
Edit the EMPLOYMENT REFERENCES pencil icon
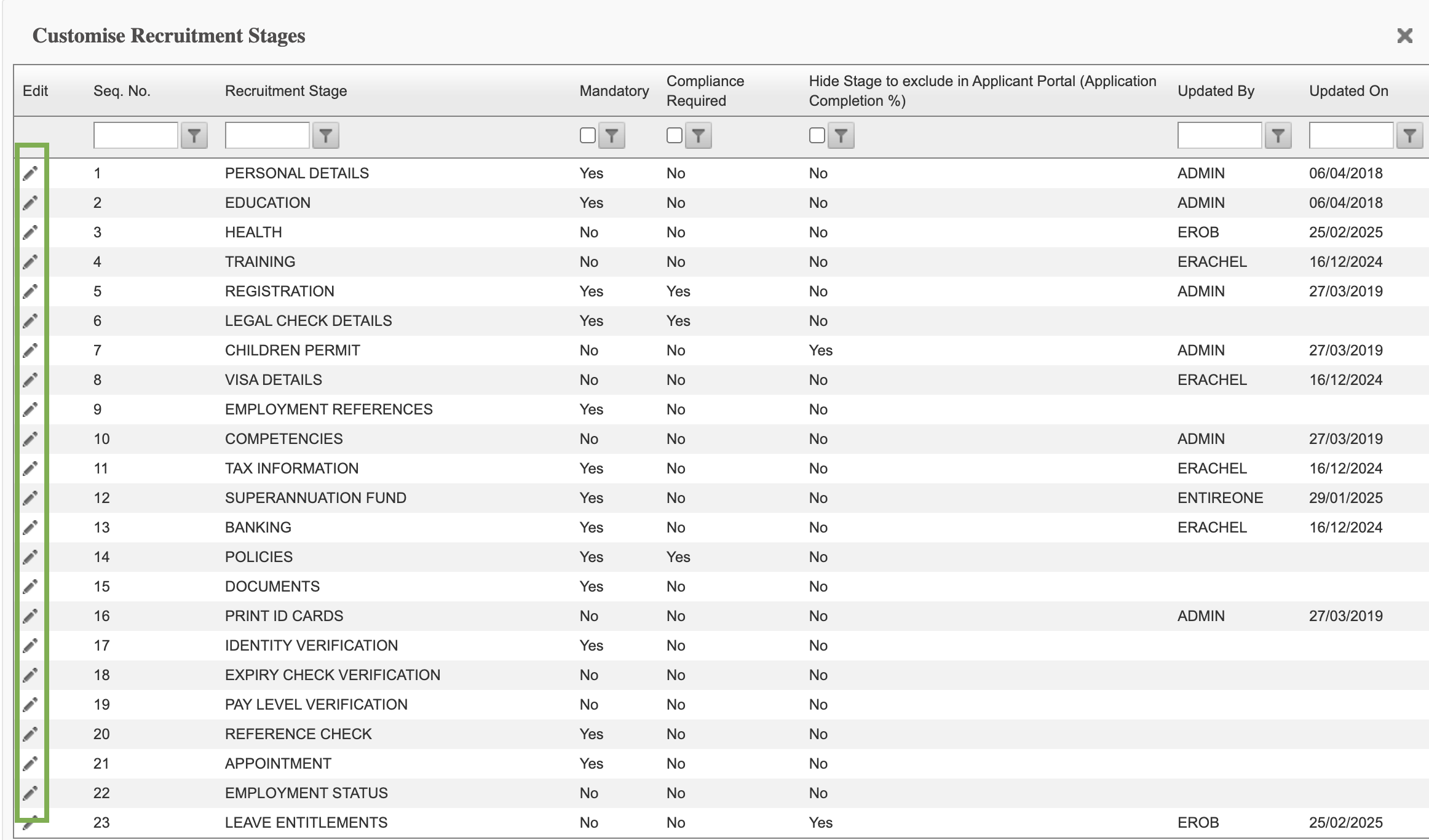30,410
